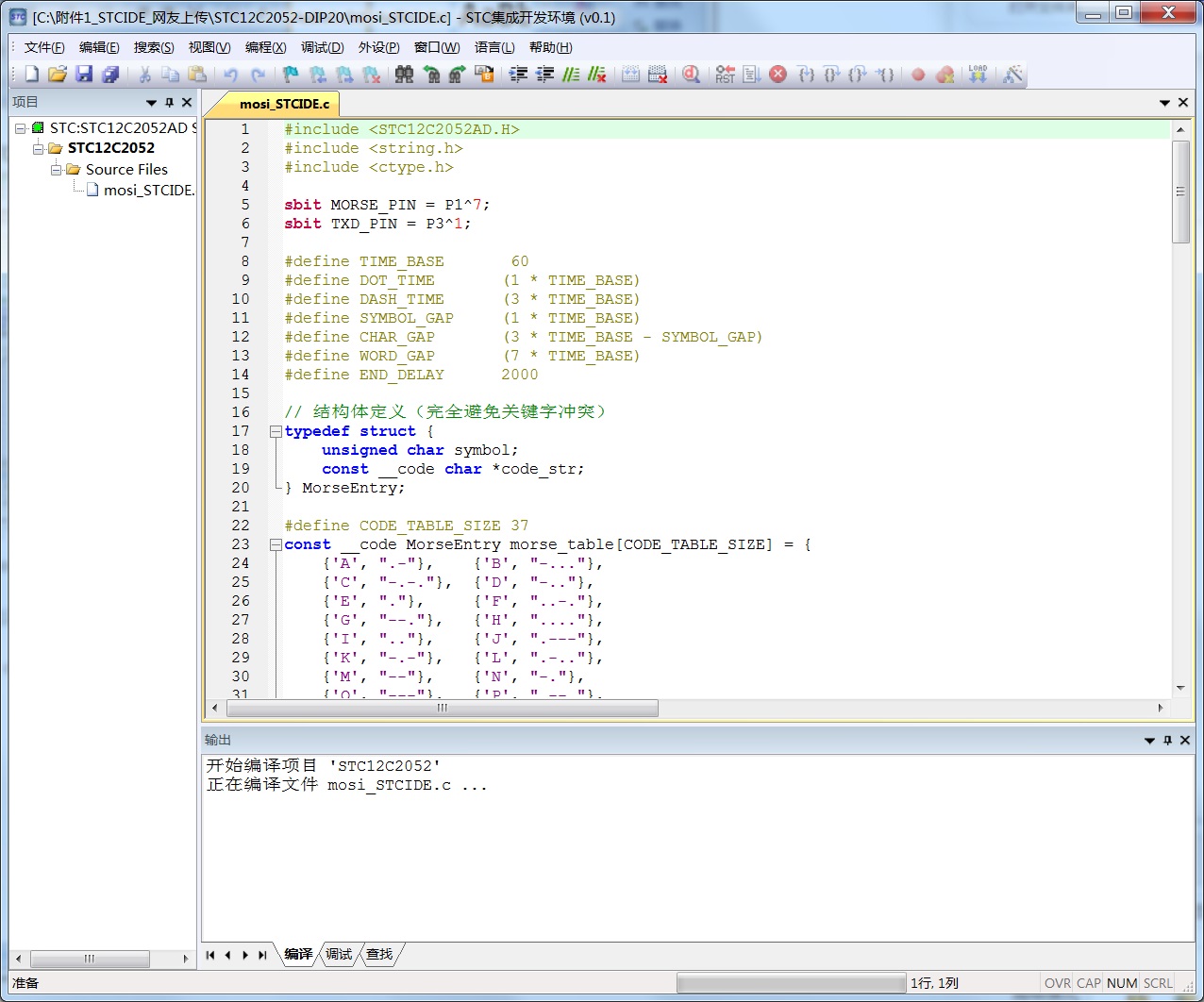Create a new file from the toolbar

tap(31, 75)
